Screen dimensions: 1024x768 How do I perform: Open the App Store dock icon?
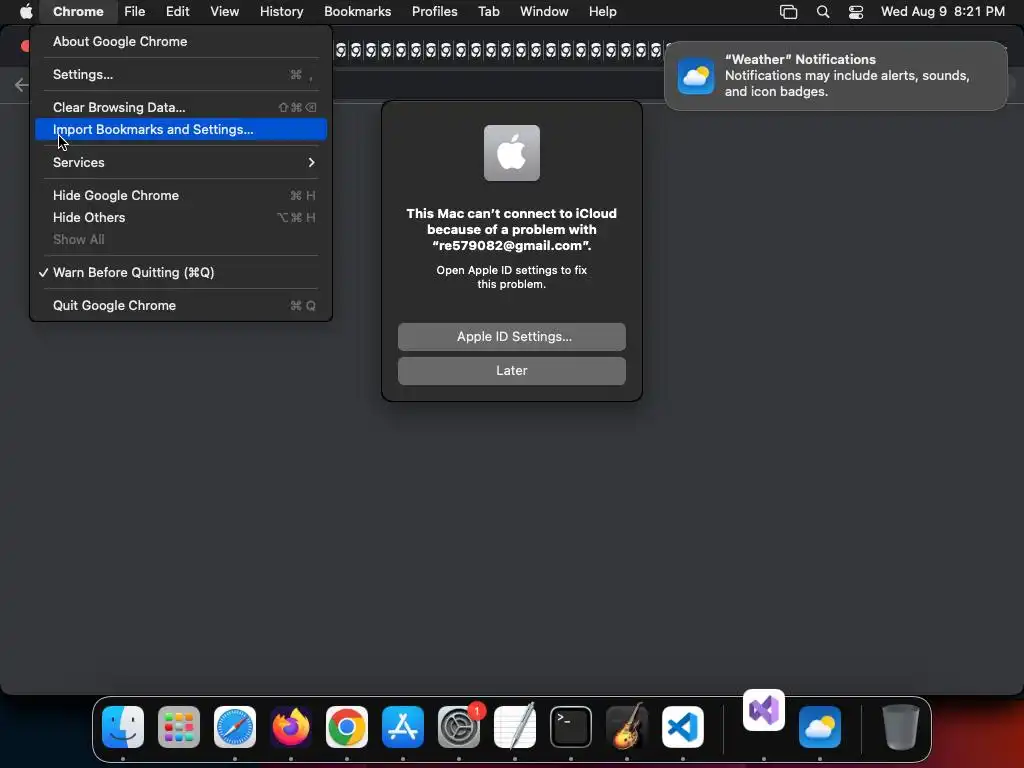point(403,727)
